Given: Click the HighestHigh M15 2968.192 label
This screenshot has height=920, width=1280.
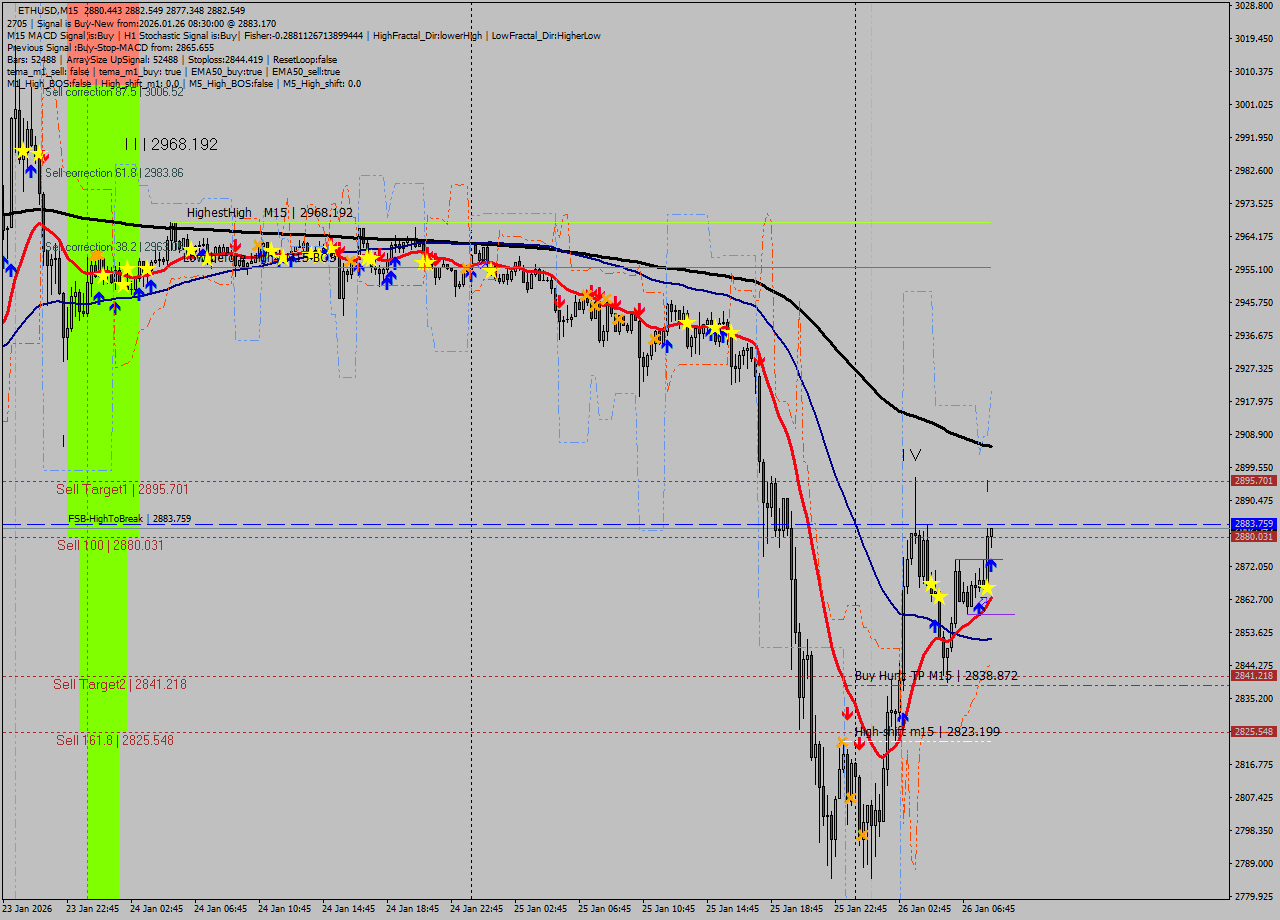Looking at the screenshot, I should pos(269,212).
